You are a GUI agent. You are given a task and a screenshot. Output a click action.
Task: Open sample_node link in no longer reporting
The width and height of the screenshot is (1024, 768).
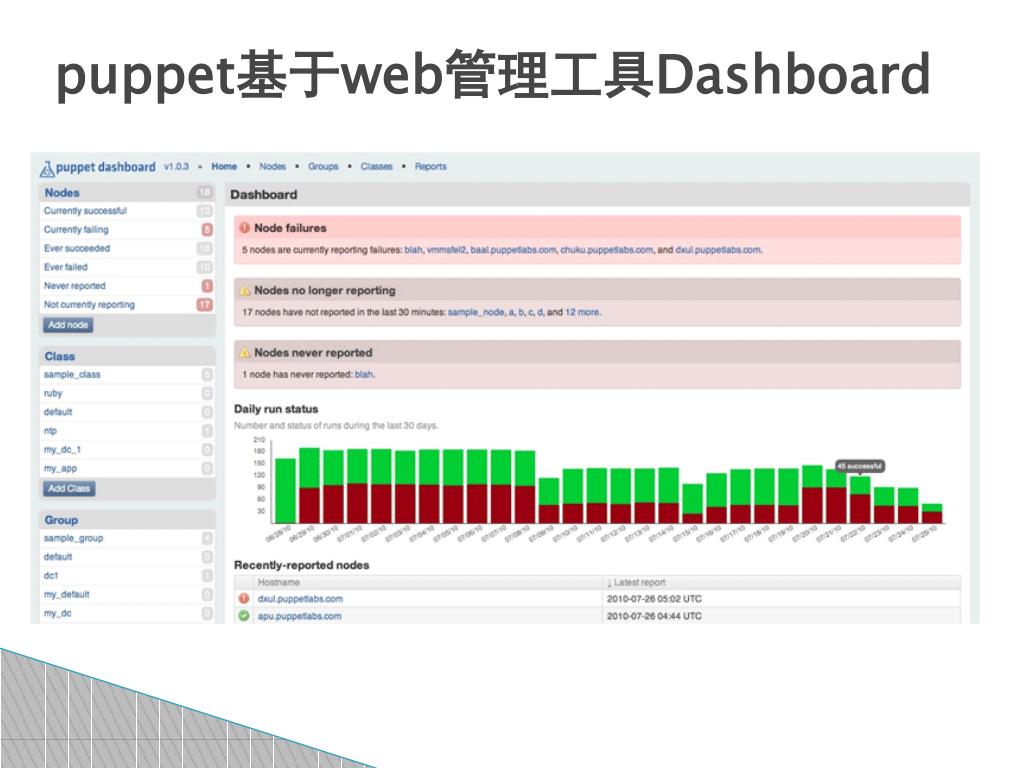476,312
